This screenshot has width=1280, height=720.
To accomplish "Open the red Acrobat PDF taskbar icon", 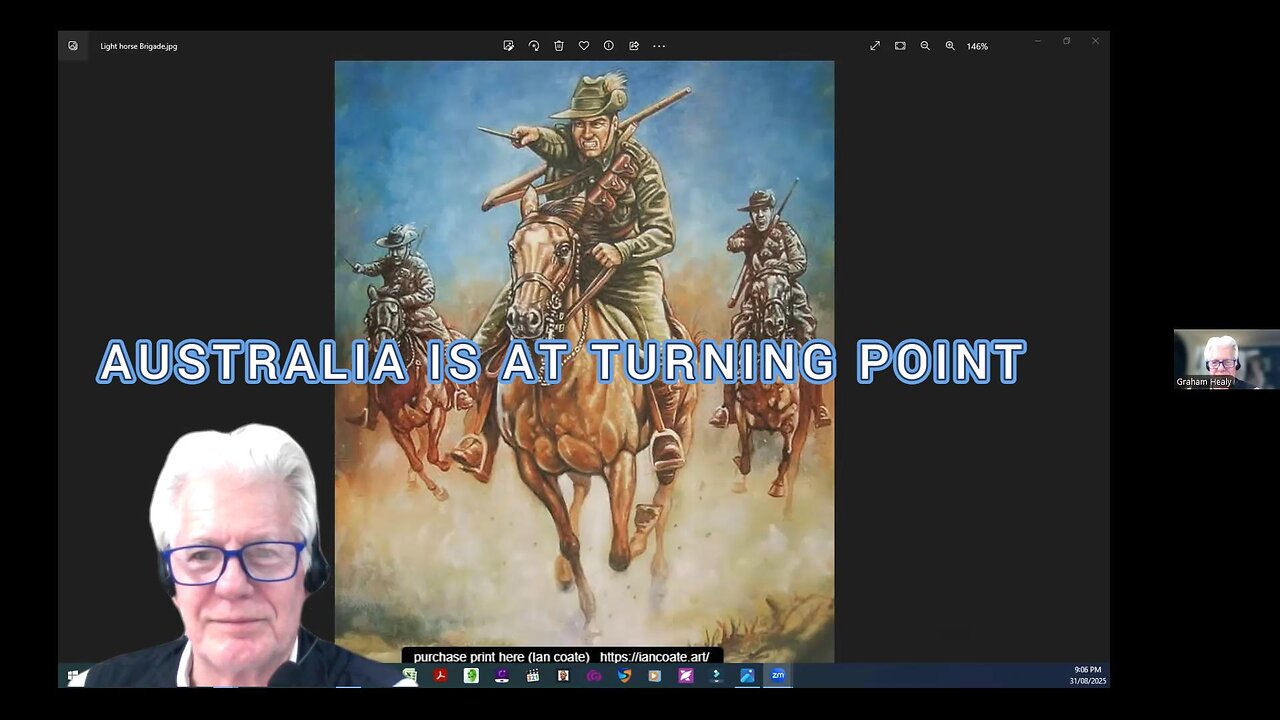I will pos(440,676).
